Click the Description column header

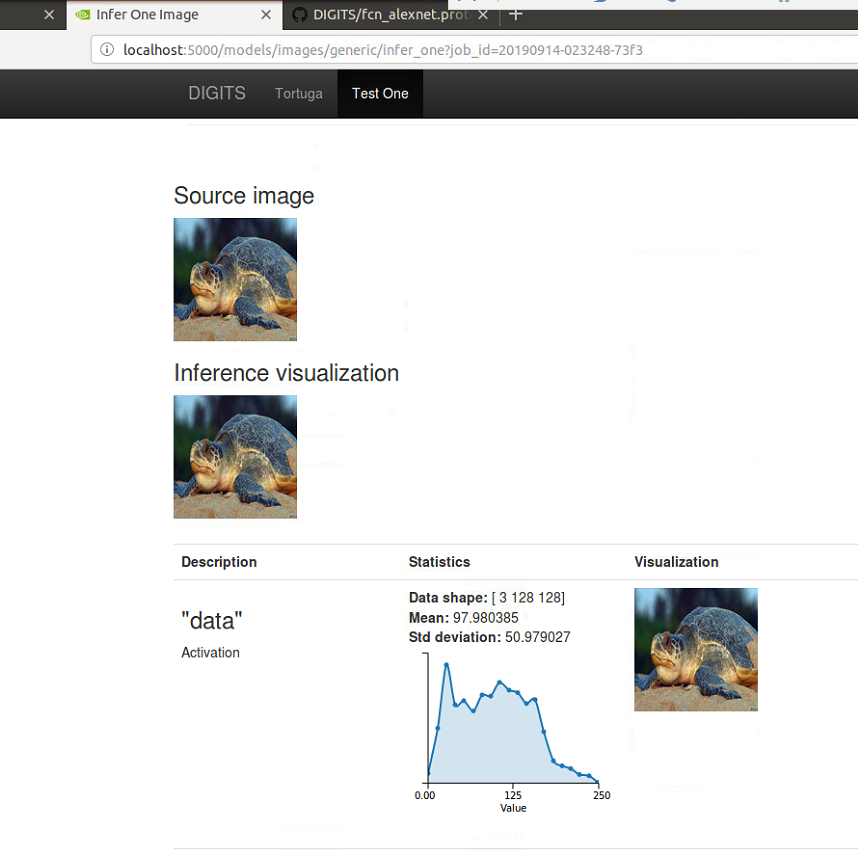[x=219, y=562]
